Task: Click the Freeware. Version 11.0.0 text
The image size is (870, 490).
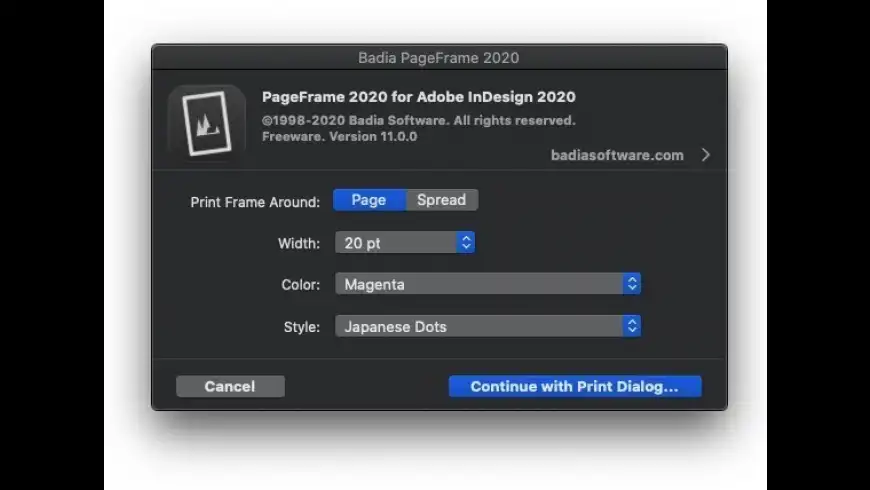Action: (340, 137)
